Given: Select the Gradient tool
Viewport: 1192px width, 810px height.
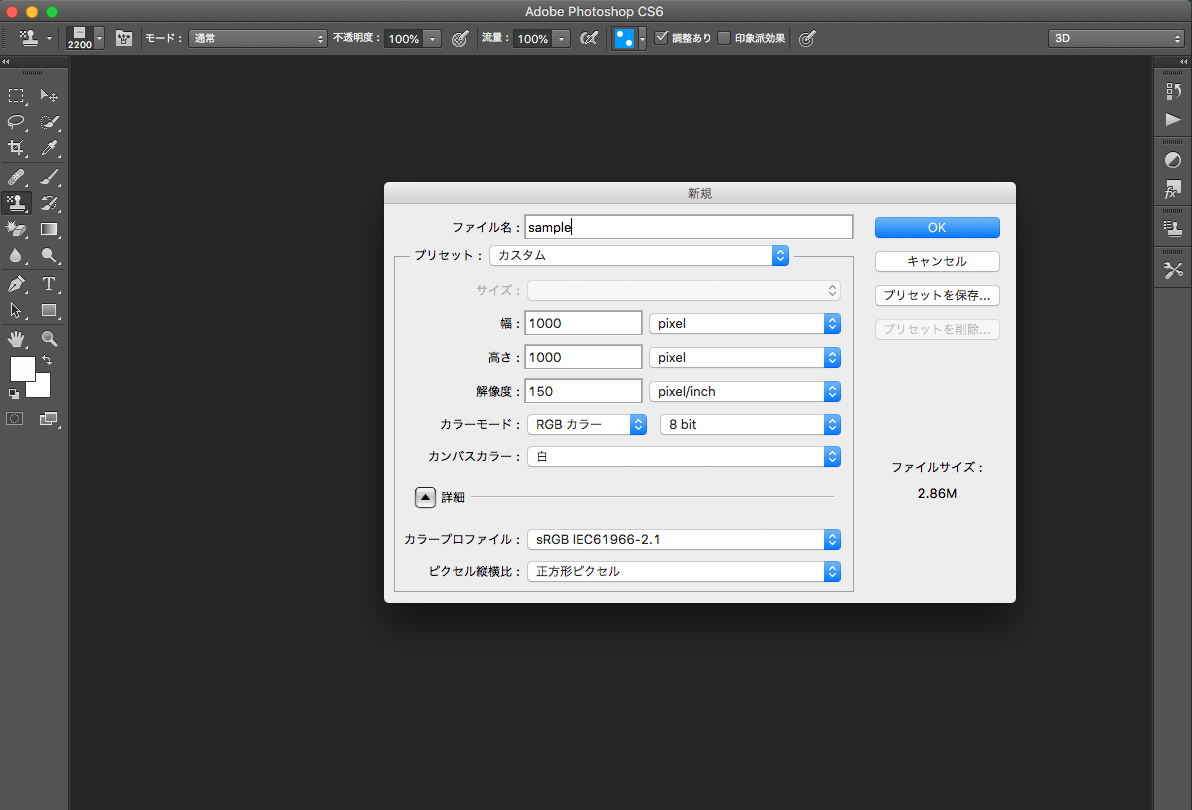Looking at the screenshot, I should (49, 229).
